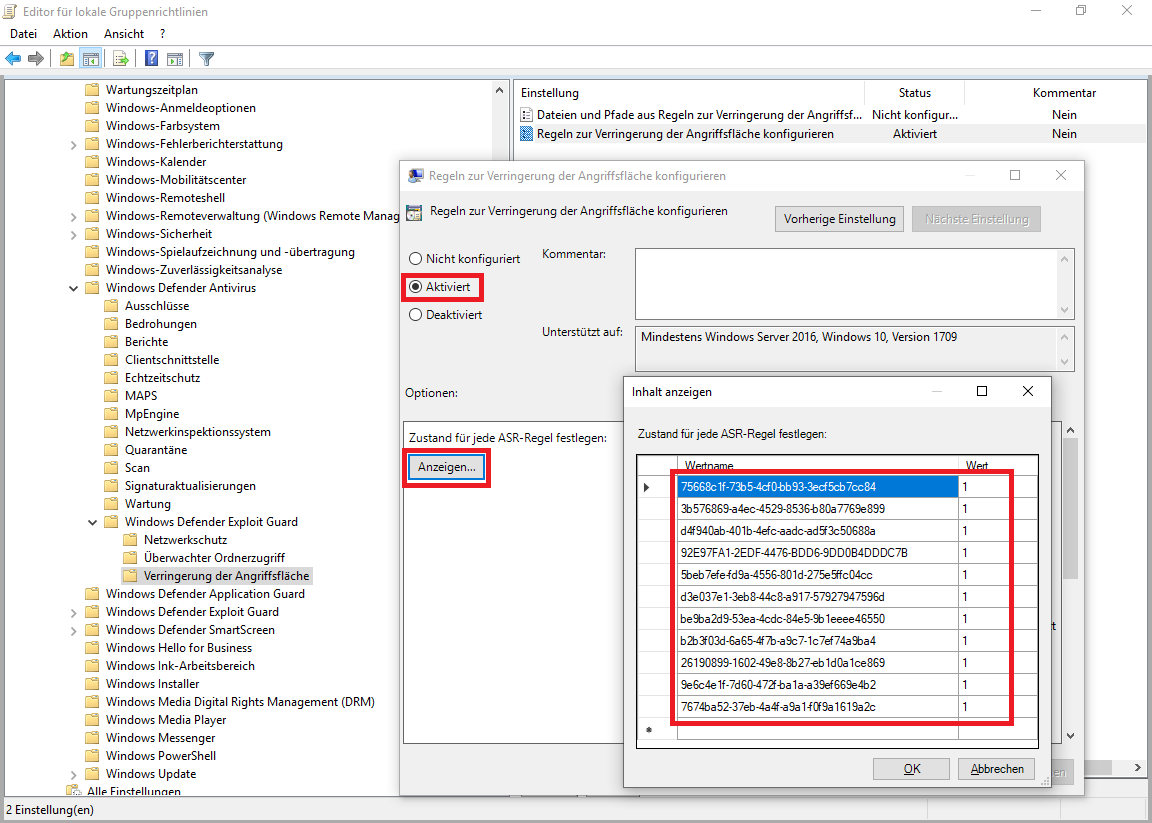Collapse Windows Defender Exploit Guard under Antivirus
The height and width of the screenshot is (823, 1152).
coord(93,522)
